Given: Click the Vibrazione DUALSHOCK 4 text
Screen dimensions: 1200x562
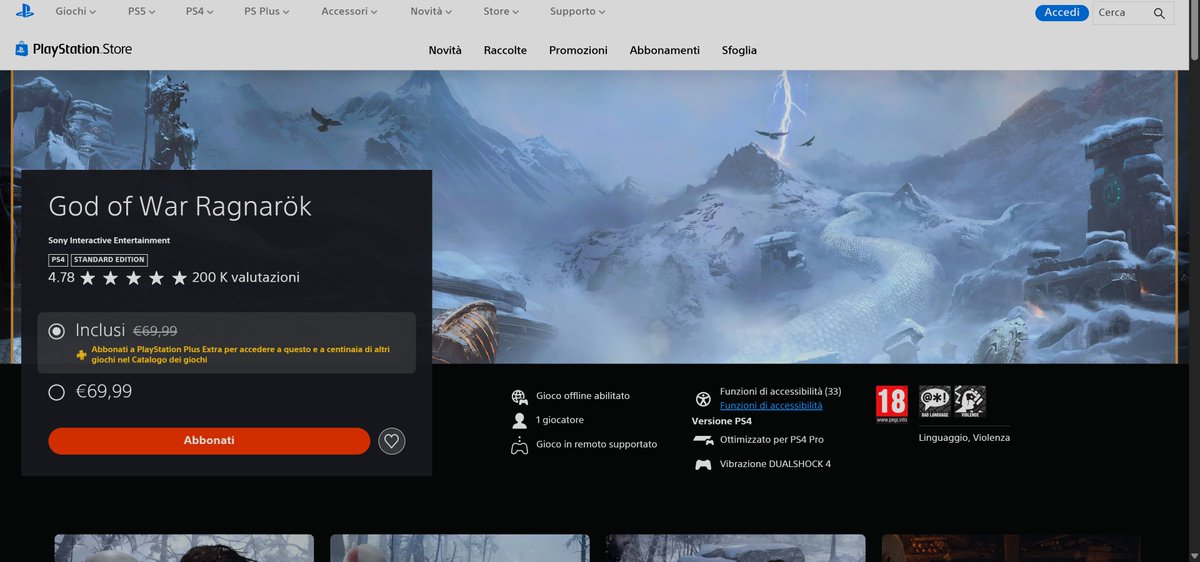Looking at the screenshot, I should tap(775, 464).
